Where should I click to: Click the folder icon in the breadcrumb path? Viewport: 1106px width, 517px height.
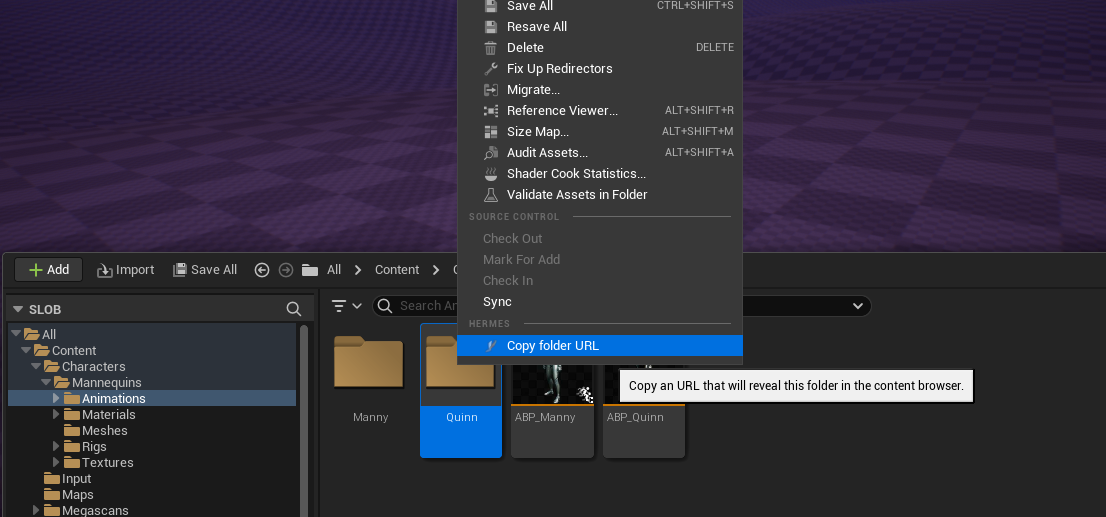pos(310,270)
